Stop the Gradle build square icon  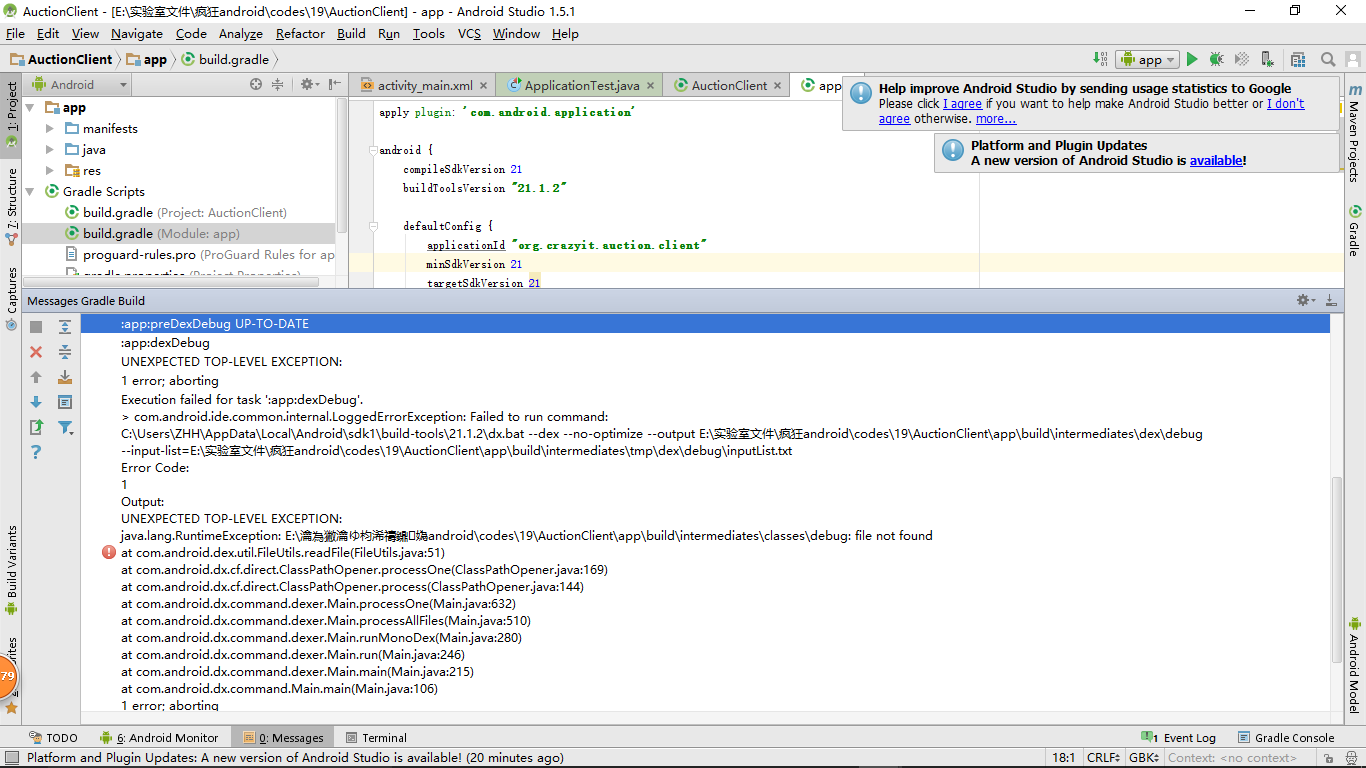pos(36,327)
